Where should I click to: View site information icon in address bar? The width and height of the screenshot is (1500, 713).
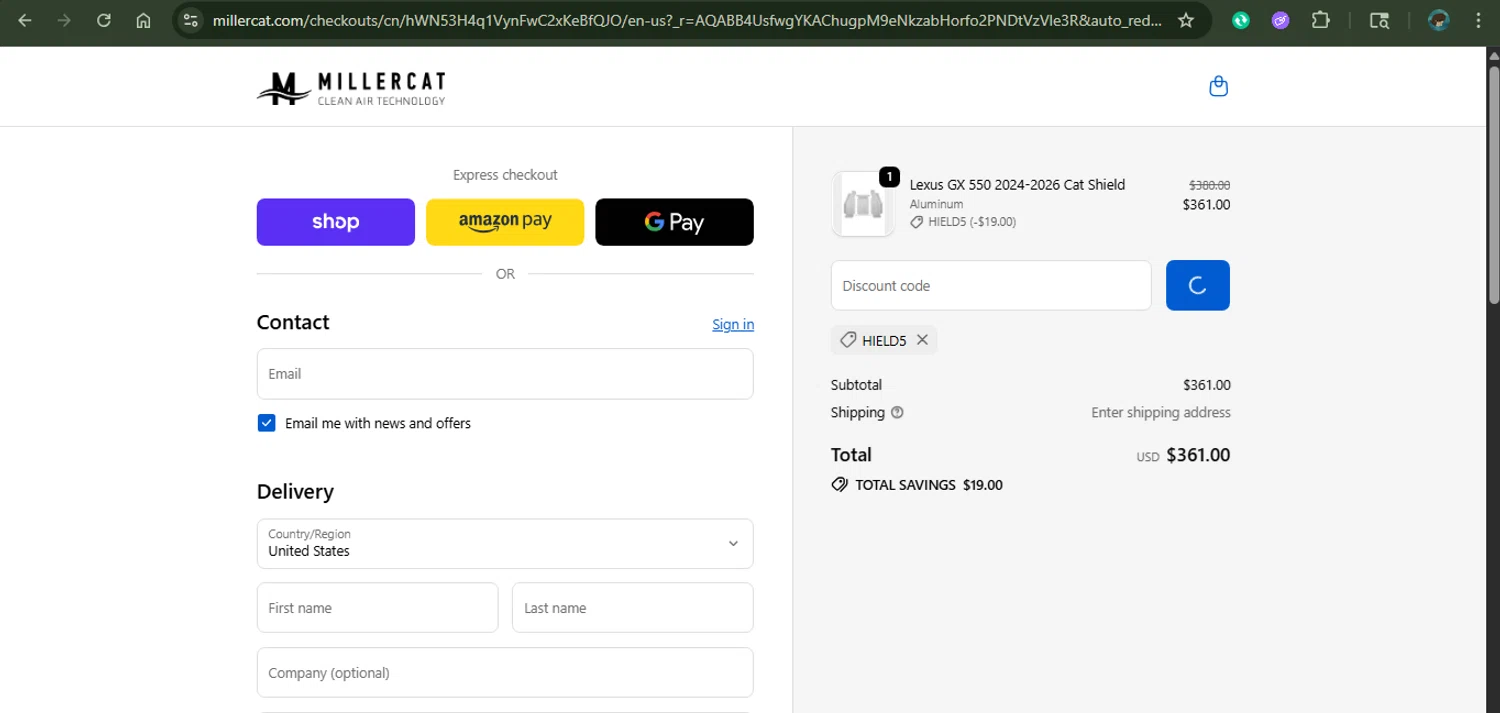(x=191, y=20)
